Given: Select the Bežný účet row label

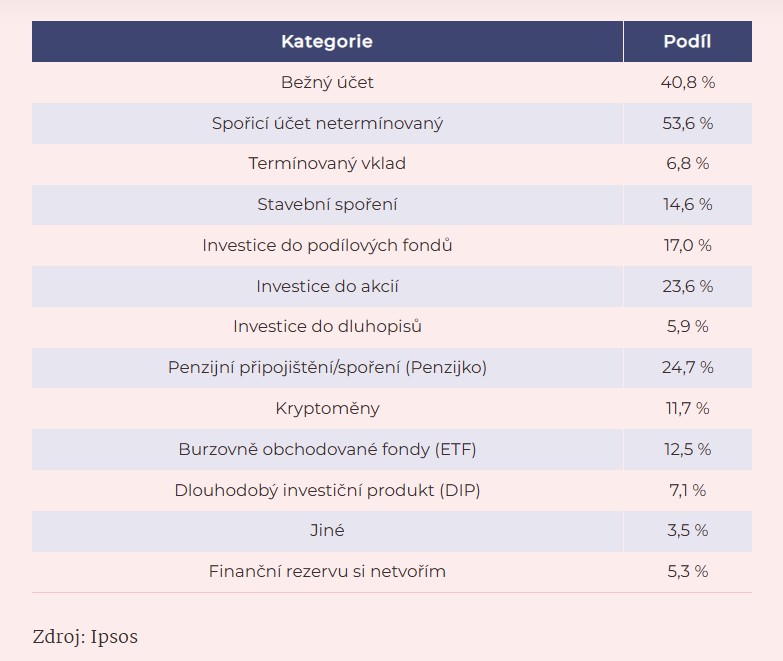Looking at the screenshot, I should pyautogui.click(x=327, y=83).
